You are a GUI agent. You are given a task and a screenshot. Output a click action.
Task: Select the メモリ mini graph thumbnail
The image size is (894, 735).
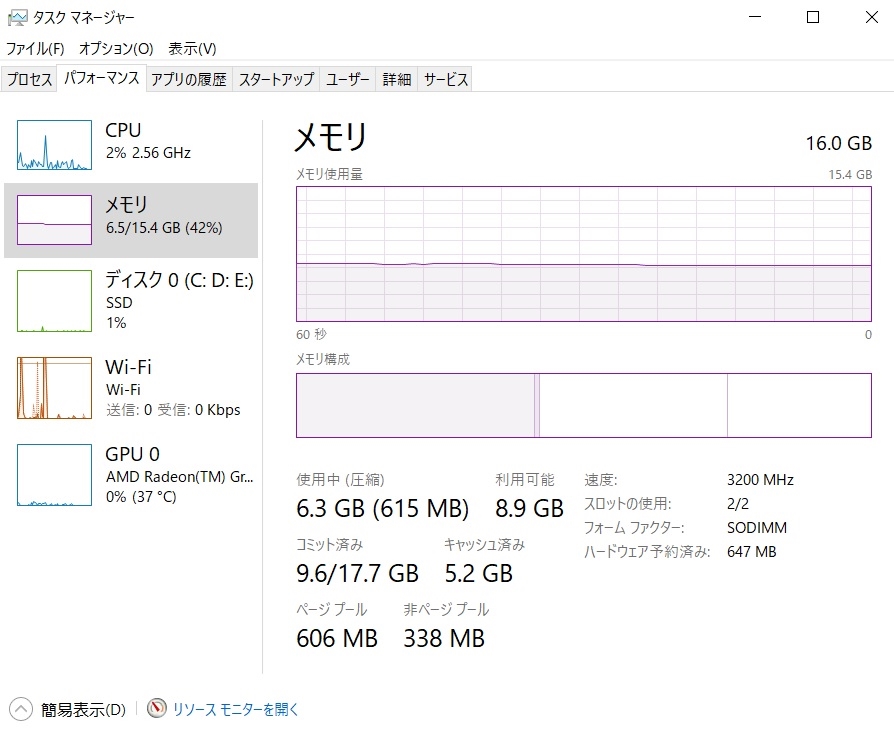coord(54,221)
